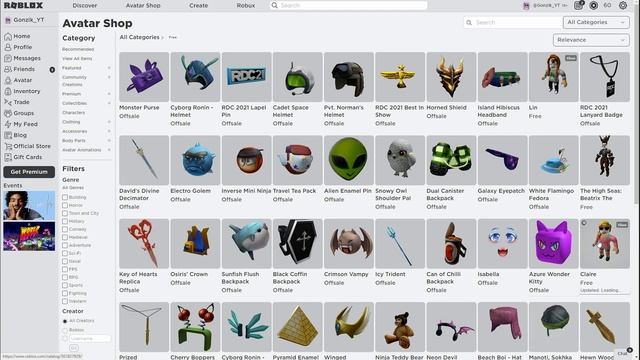The image size is (640, 360).
Task: Click the creator filter Go button
Action: [74, 348]
